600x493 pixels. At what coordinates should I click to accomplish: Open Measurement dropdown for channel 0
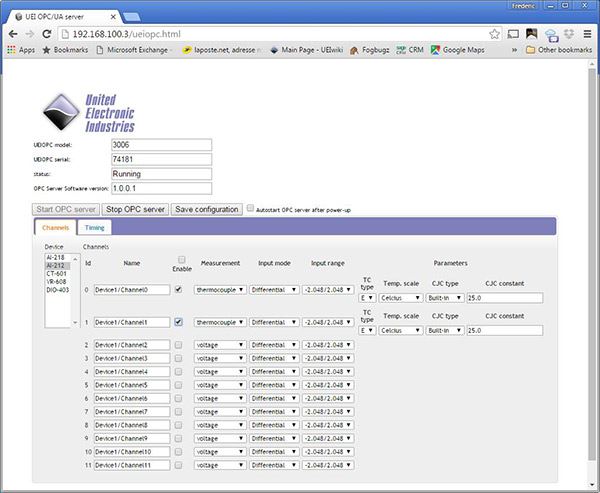tap(219, 298)
